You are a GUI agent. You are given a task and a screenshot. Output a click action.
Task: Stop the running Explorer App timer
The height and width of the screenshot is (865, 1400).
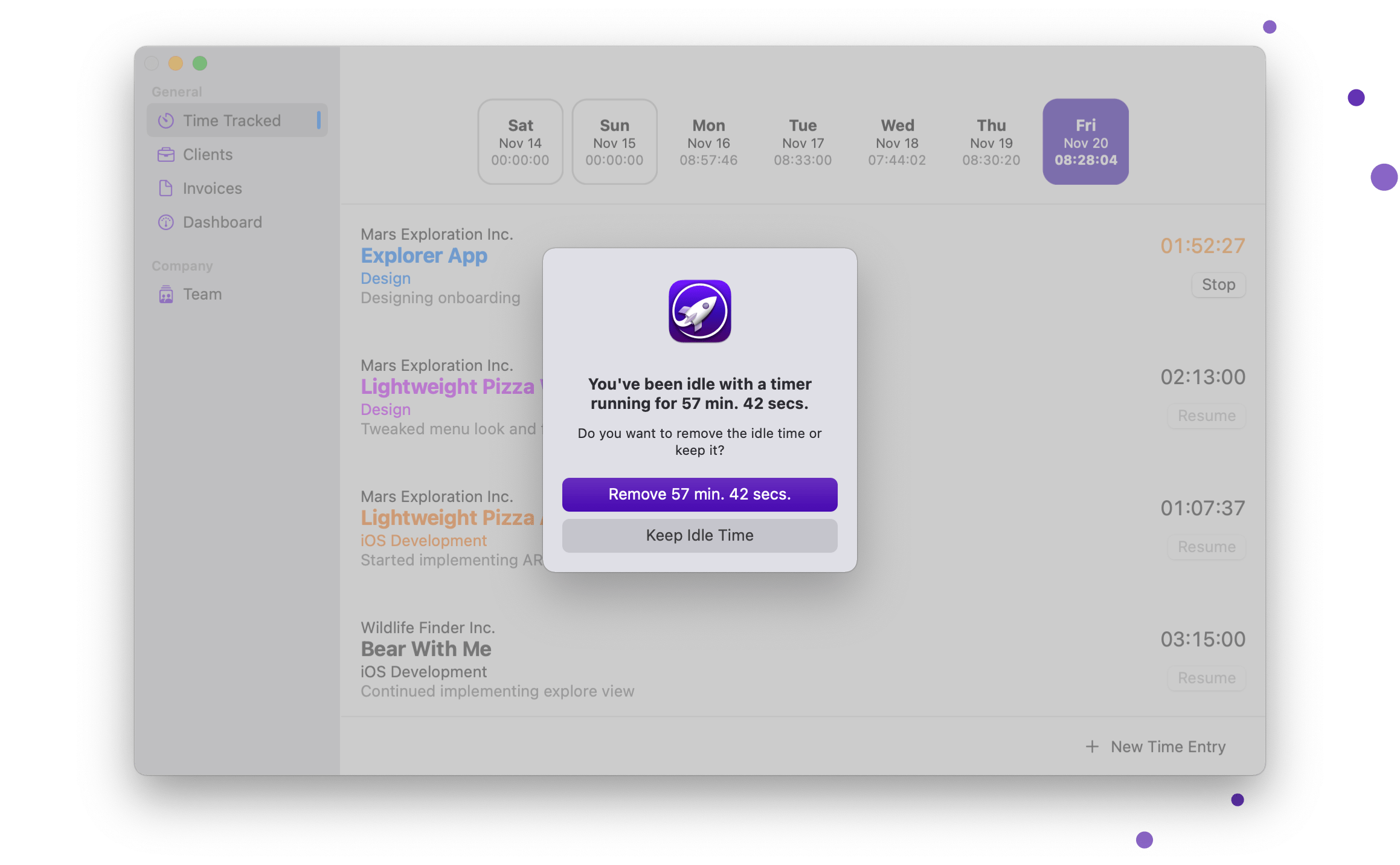point(1218,285)
